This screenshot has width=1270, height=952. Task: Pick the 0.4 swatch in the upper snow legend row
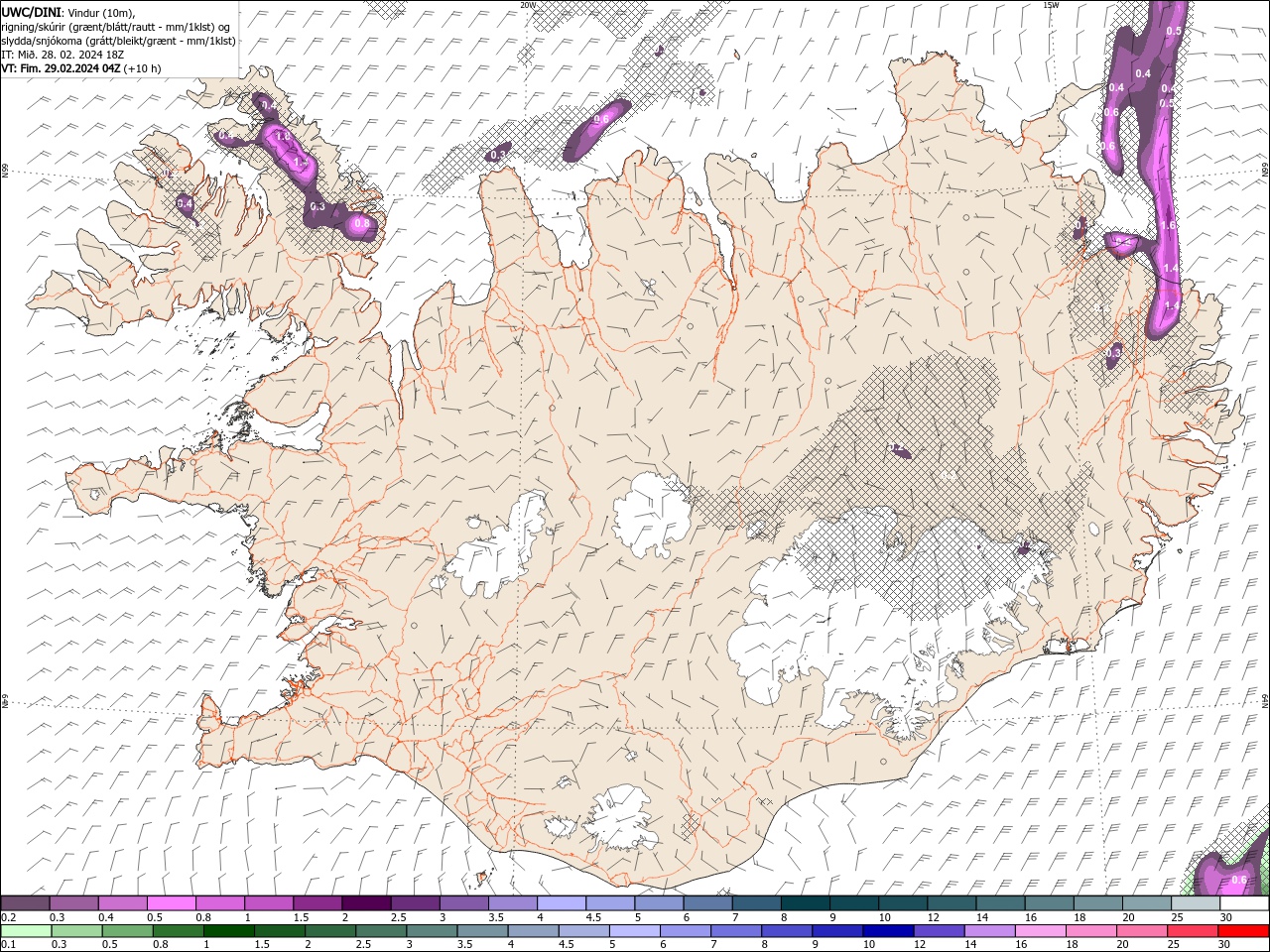click(x=122, y=903)
